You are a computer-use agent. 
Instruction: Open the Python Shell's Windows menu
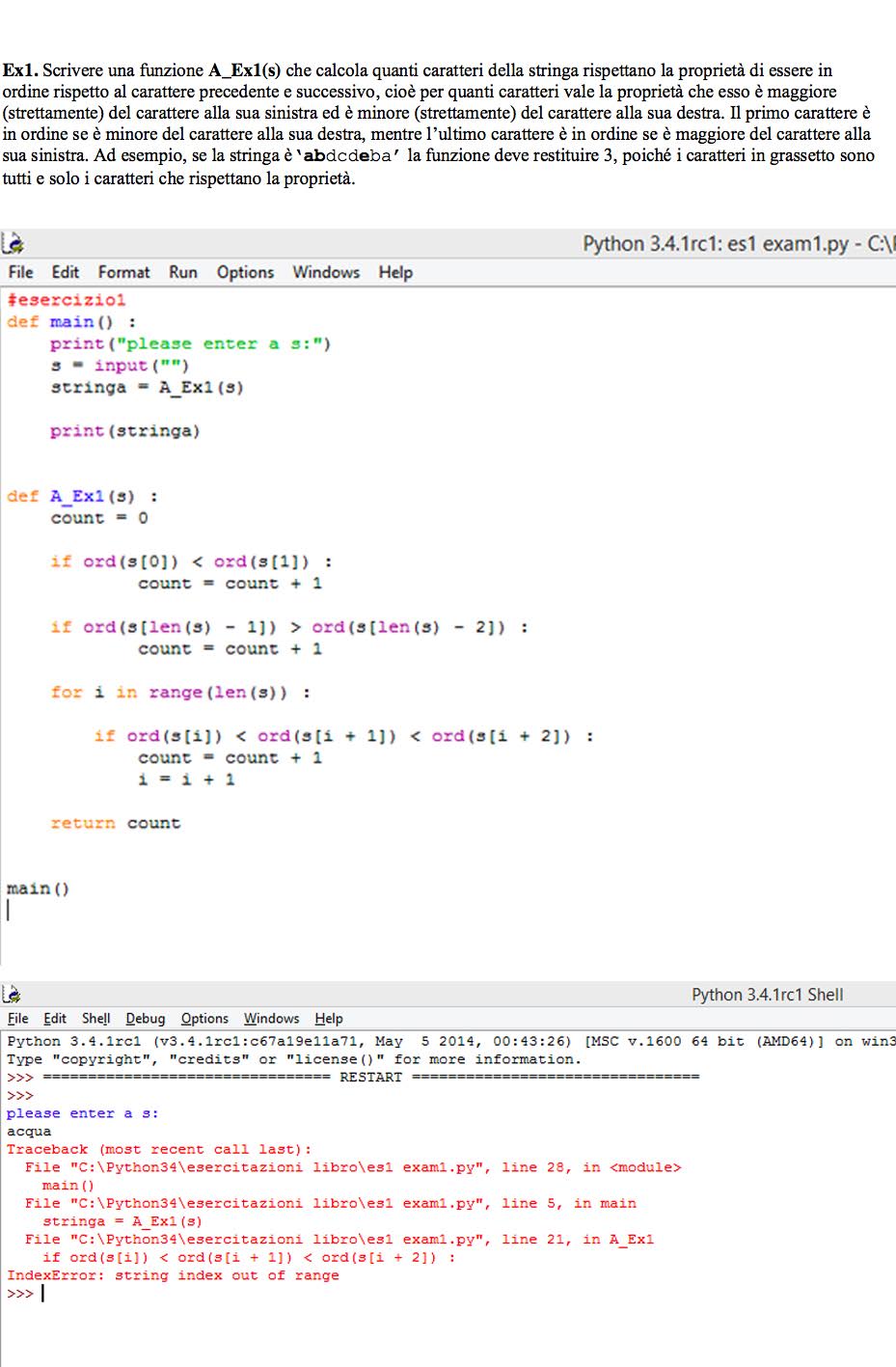[271, 1018]
